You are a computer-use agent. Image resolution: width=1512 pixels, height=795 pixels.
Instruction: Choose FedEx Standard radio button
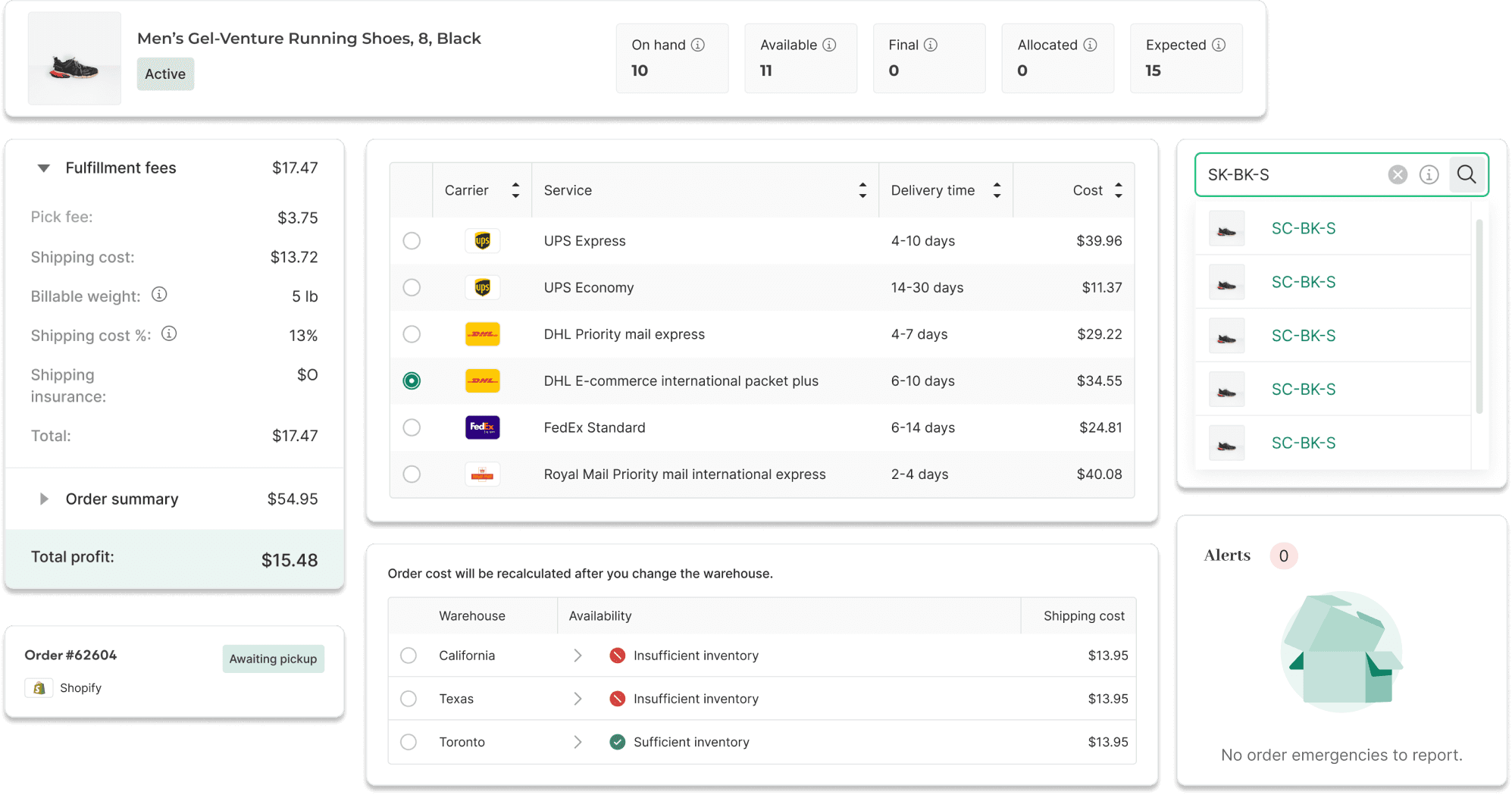pyautogui.click(x=412, y=427)
